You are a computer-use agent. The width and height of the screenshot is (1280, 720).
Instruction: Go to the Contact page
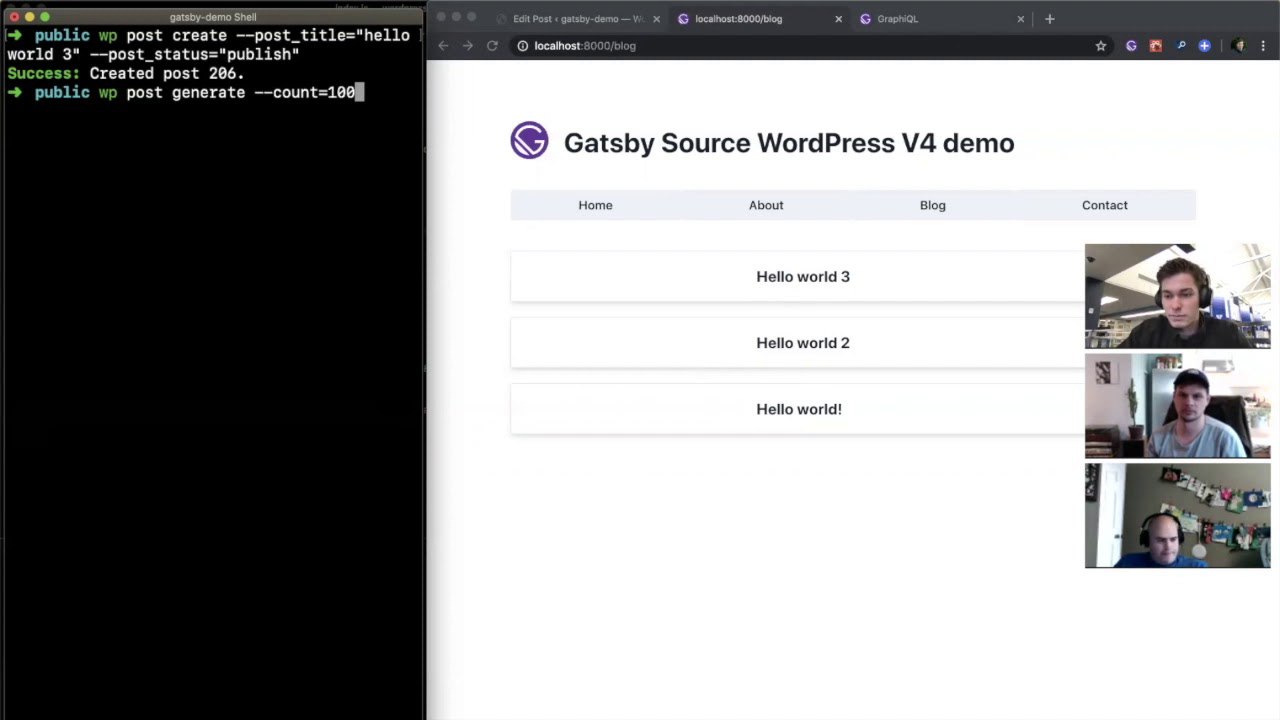click(1104, 205)
